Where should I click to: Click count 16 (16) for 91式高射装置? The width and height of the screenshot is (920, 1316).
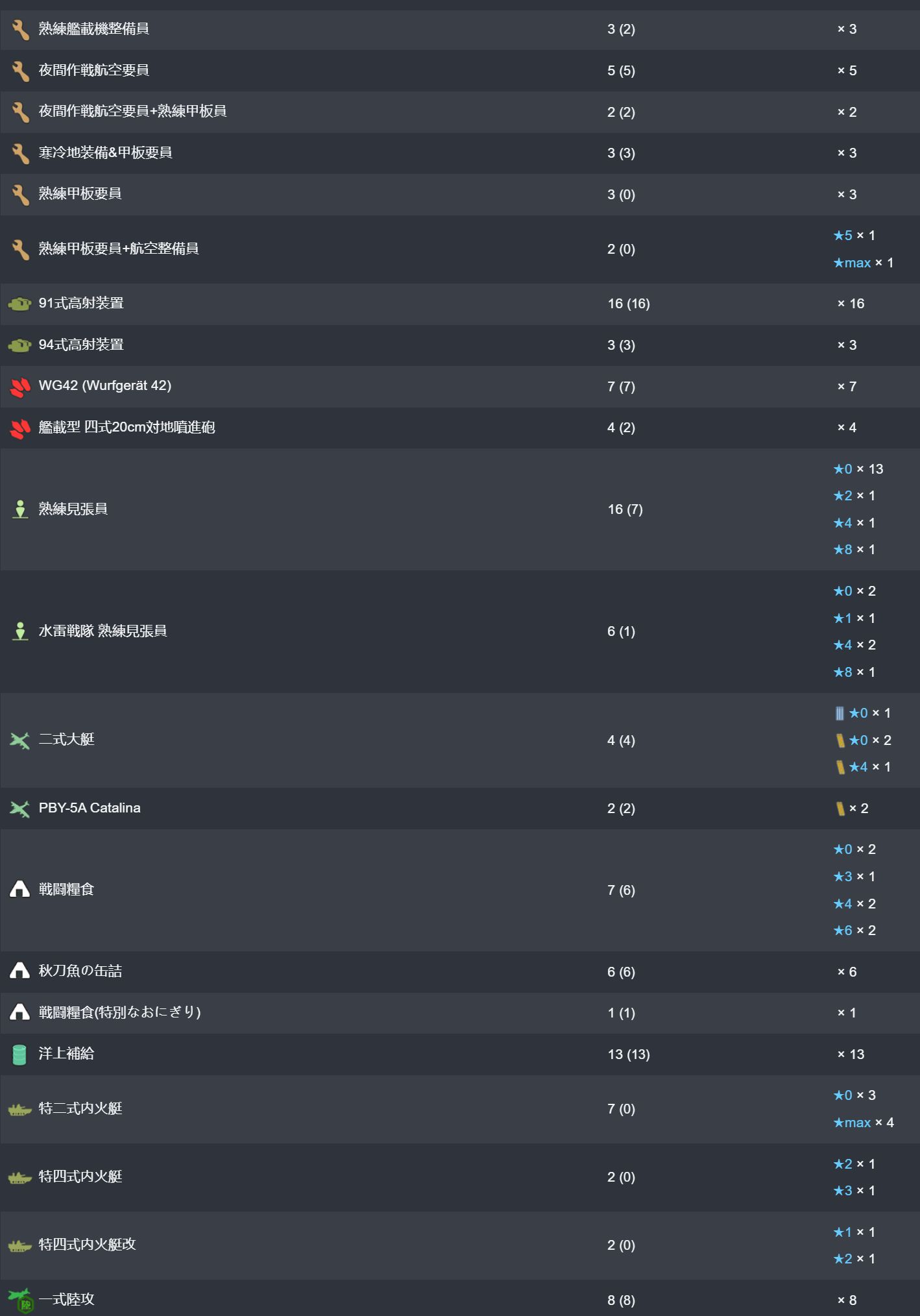628,304
